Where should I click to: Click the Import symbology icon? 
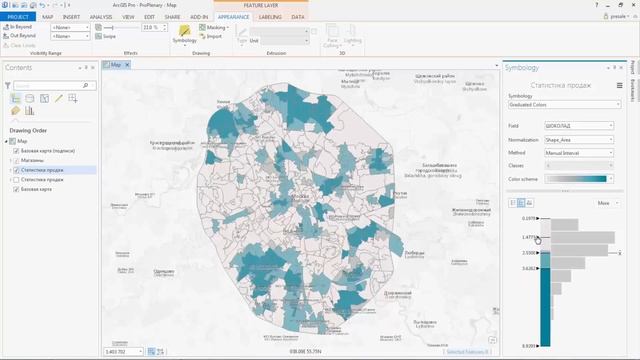point(202,36)
